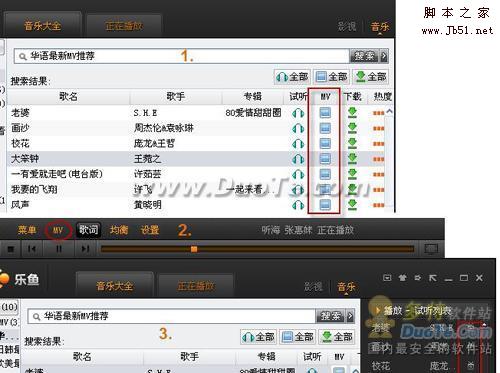
Task: Select 影视 in the 乐鱼 lower window
Action: click(313, 287)
